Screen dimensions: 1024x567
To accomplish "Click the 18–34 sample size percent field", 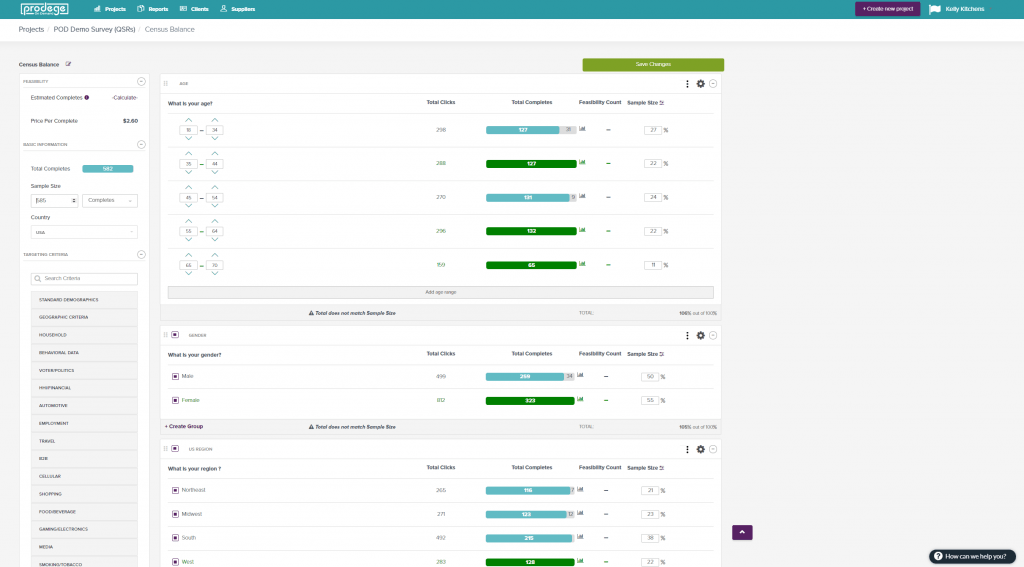I will pos(652,130).
